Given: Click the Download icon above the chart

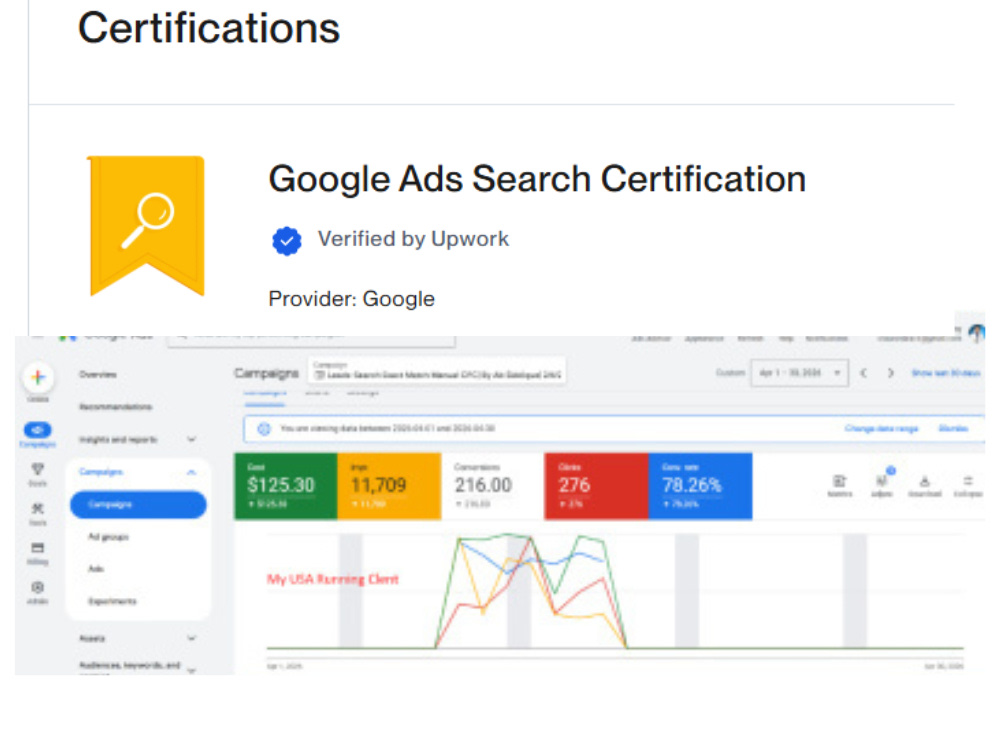Looking at the screenshot, I should coord(925,482).
